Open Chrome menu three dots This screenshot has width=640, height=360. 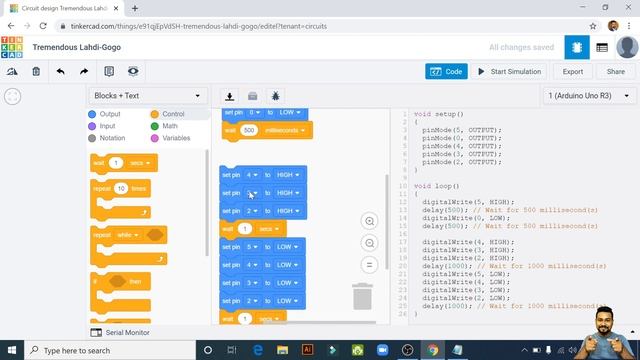tap(629, 26)
